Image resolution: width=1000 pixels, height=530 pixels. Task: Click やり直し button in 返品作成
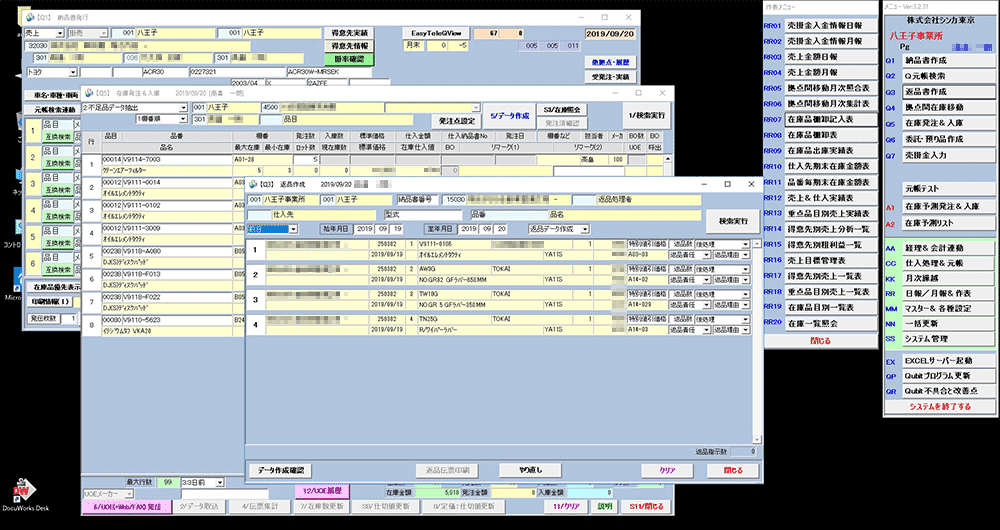[x=530, y=471]
